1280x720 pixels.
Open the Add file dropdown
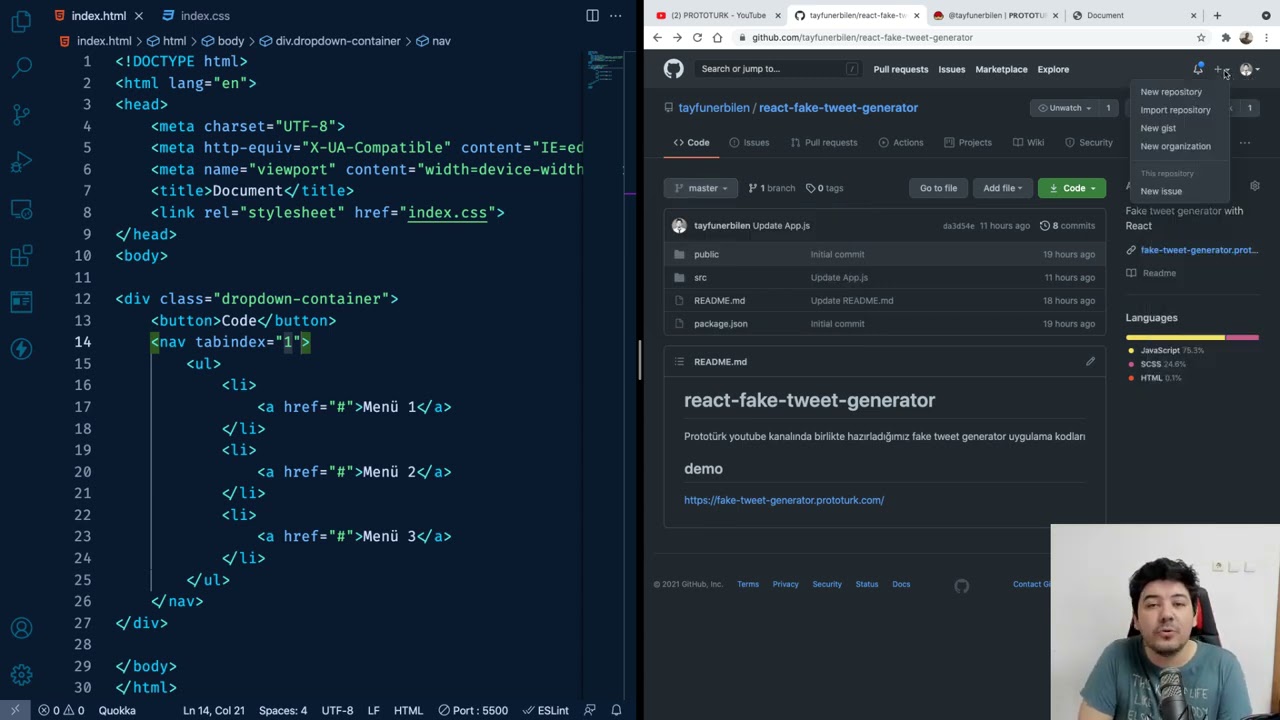click(1001, 188)
